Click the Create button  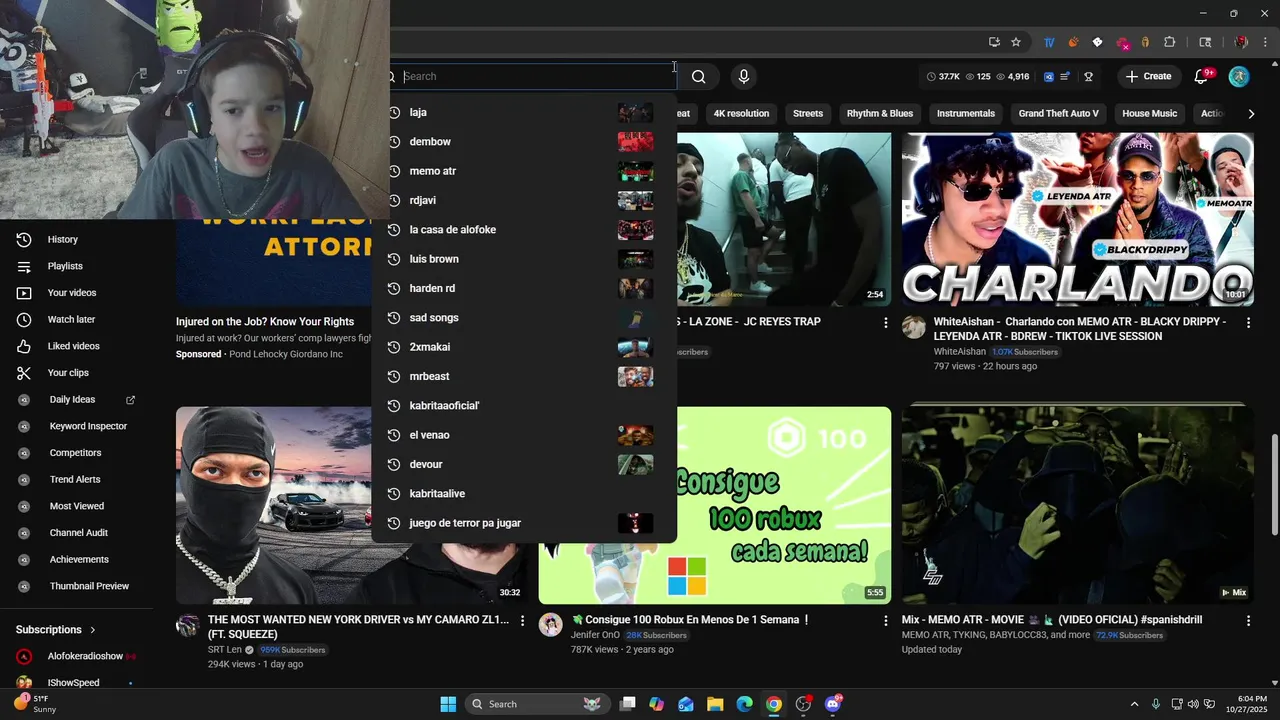point(1148,76)
